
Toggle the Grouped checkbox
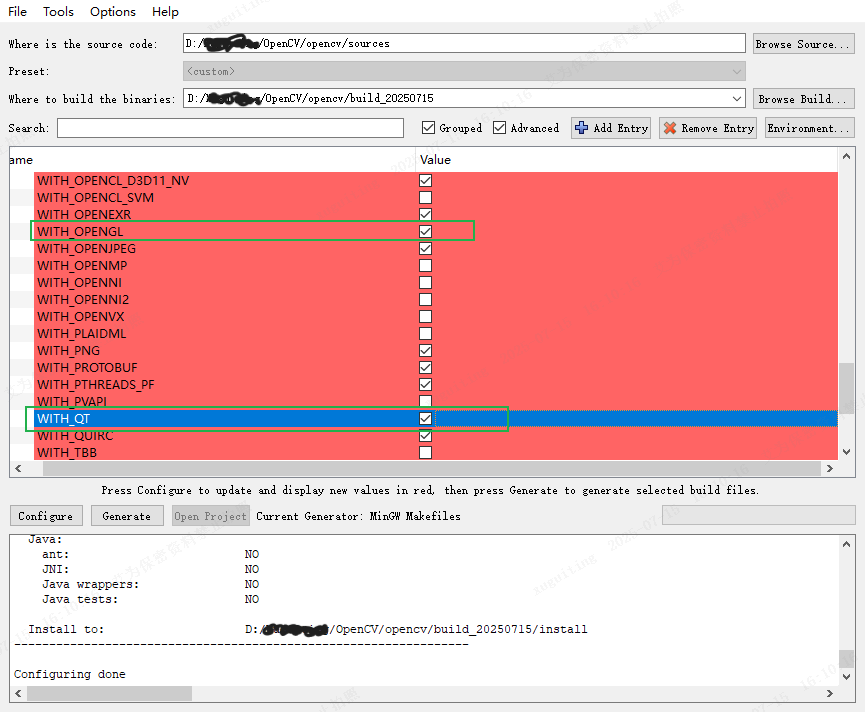(x=428, y=128)
